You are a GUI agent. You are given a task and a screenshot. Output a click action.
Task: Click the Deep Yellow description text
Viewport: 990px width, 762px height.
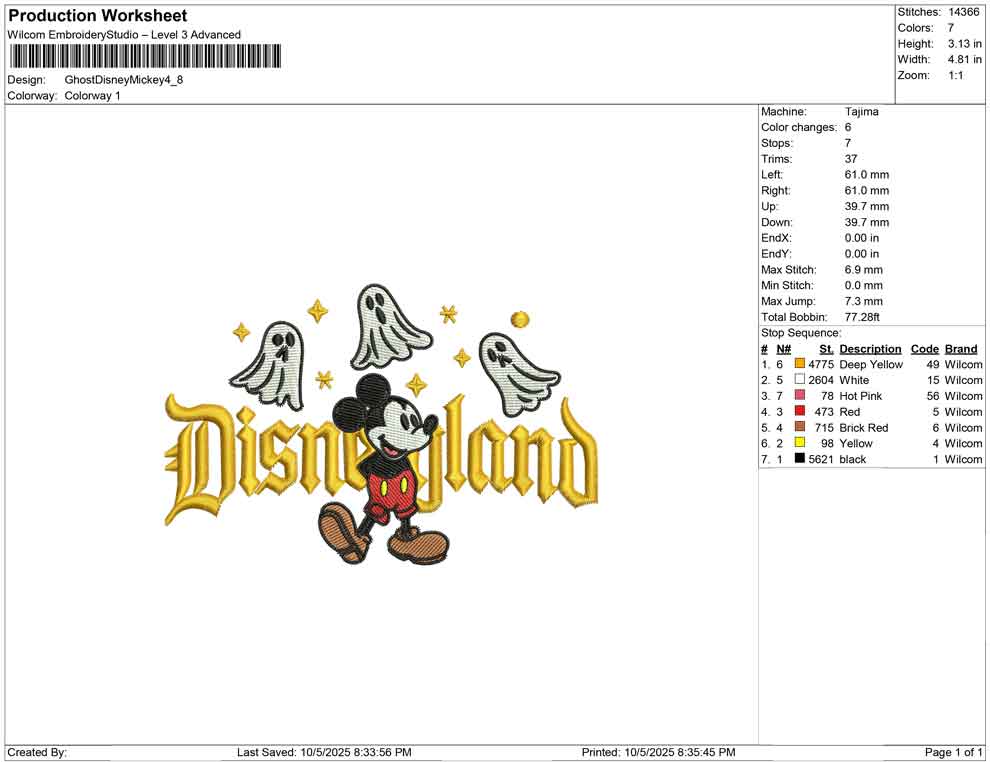[871, 364]
